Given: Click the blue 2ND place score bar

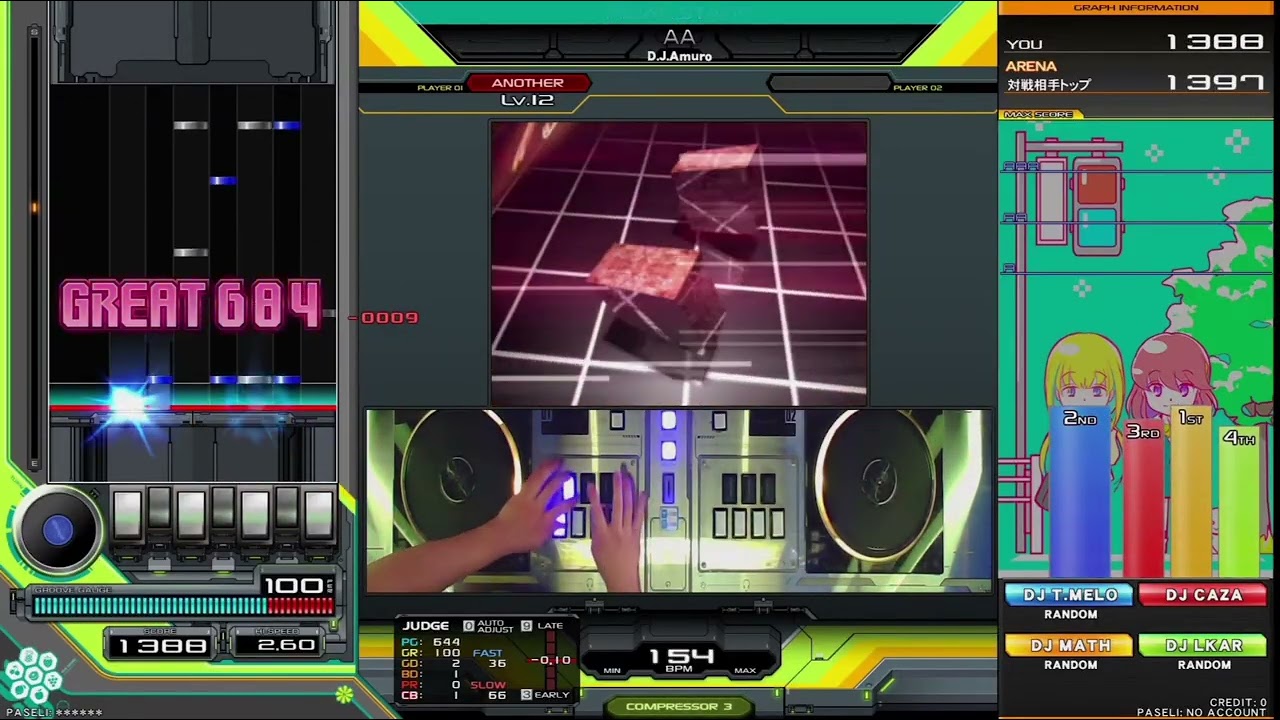Looking at the screenshot, I should 1080,492.
